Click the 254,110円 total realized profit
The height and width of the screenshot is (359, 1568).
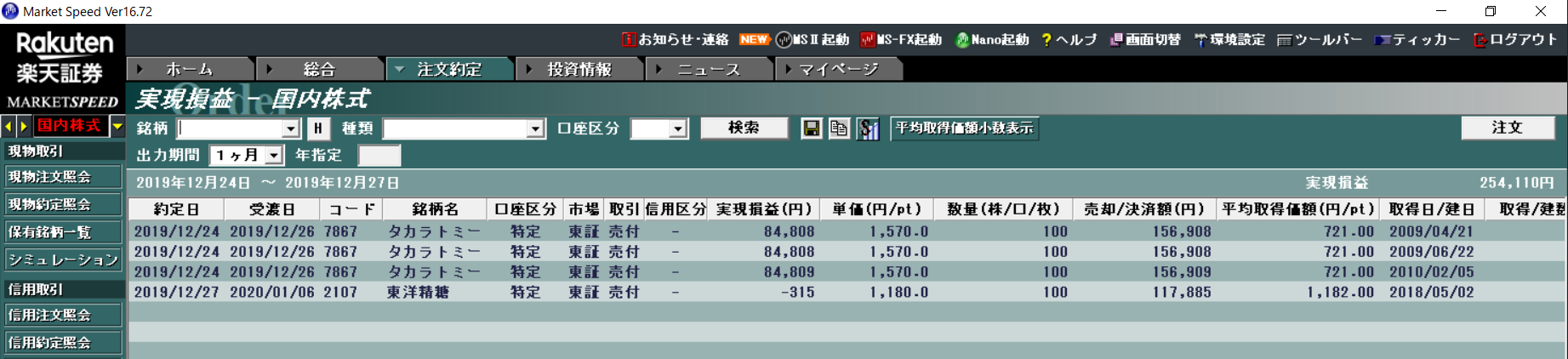pyautogui.click(x=1516, y=183)
